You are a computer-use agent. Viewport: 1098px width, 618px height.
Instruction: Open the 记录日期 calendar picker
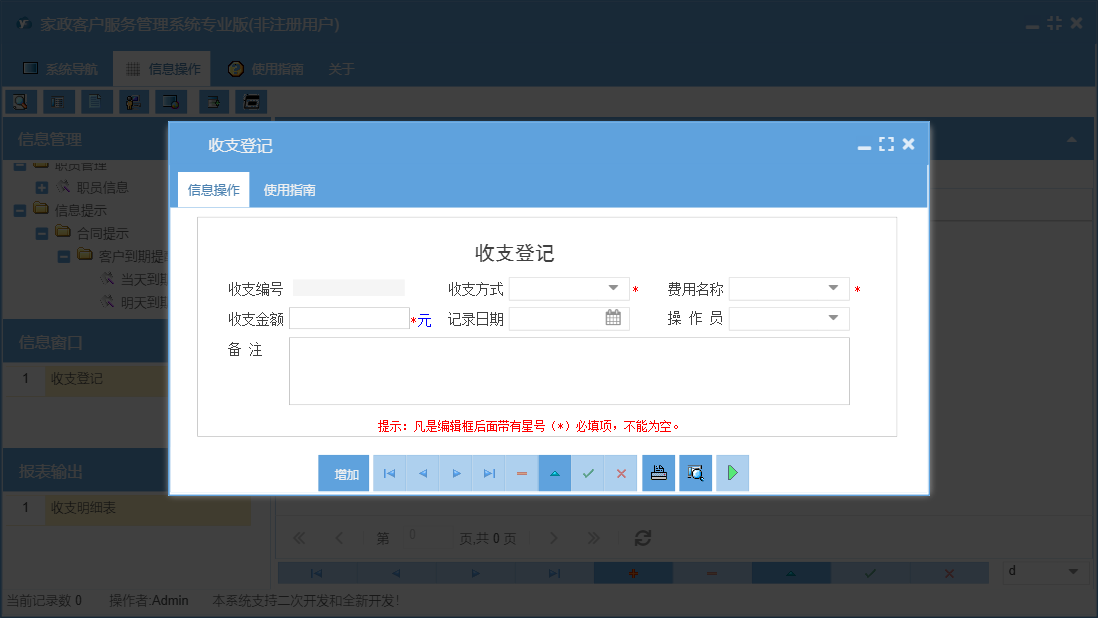[x=612, y=318]
